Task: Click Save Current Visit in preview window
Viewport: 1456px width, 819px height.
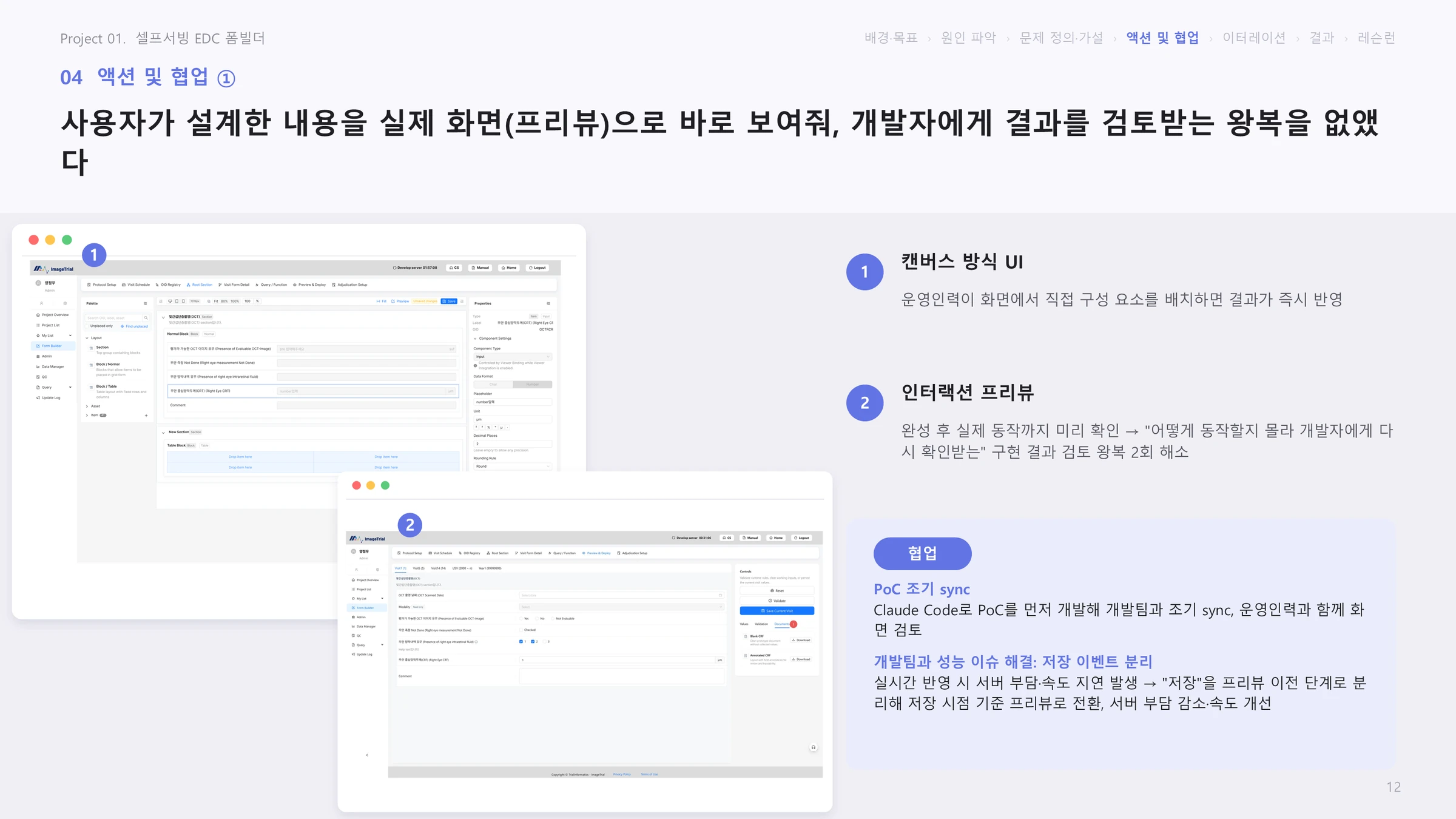Action: (x=777, y=611)
